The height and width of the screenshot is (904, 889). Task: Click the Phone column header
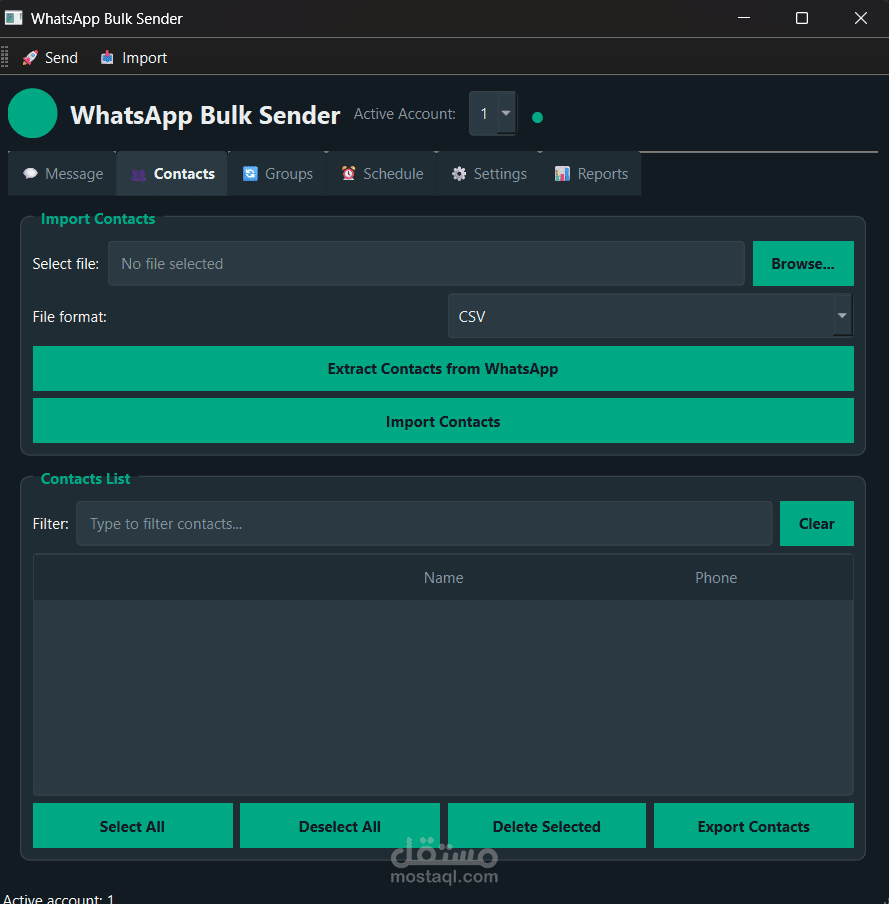[716, 578]
